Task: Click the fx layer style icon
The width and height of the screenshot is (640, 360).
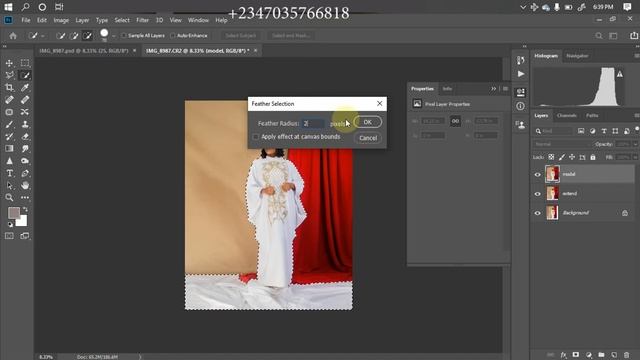Action: 563,355
